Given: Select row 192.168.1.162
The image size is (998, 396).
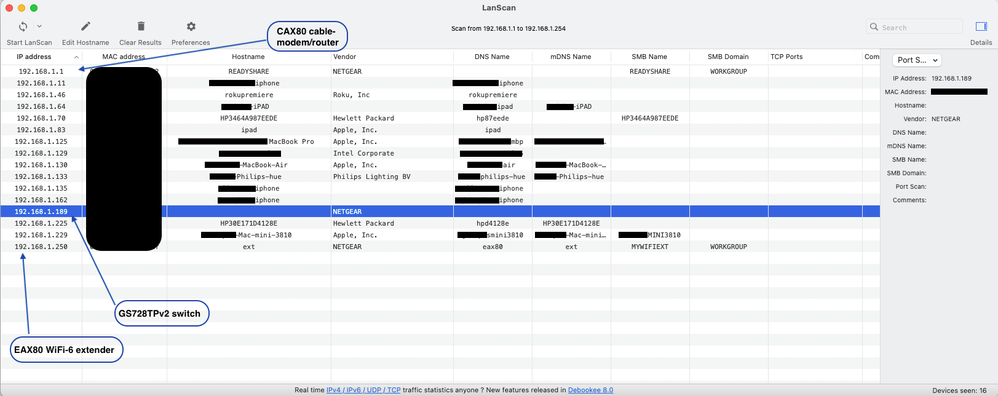Looking at the screenshot, I should pos(440,200).
